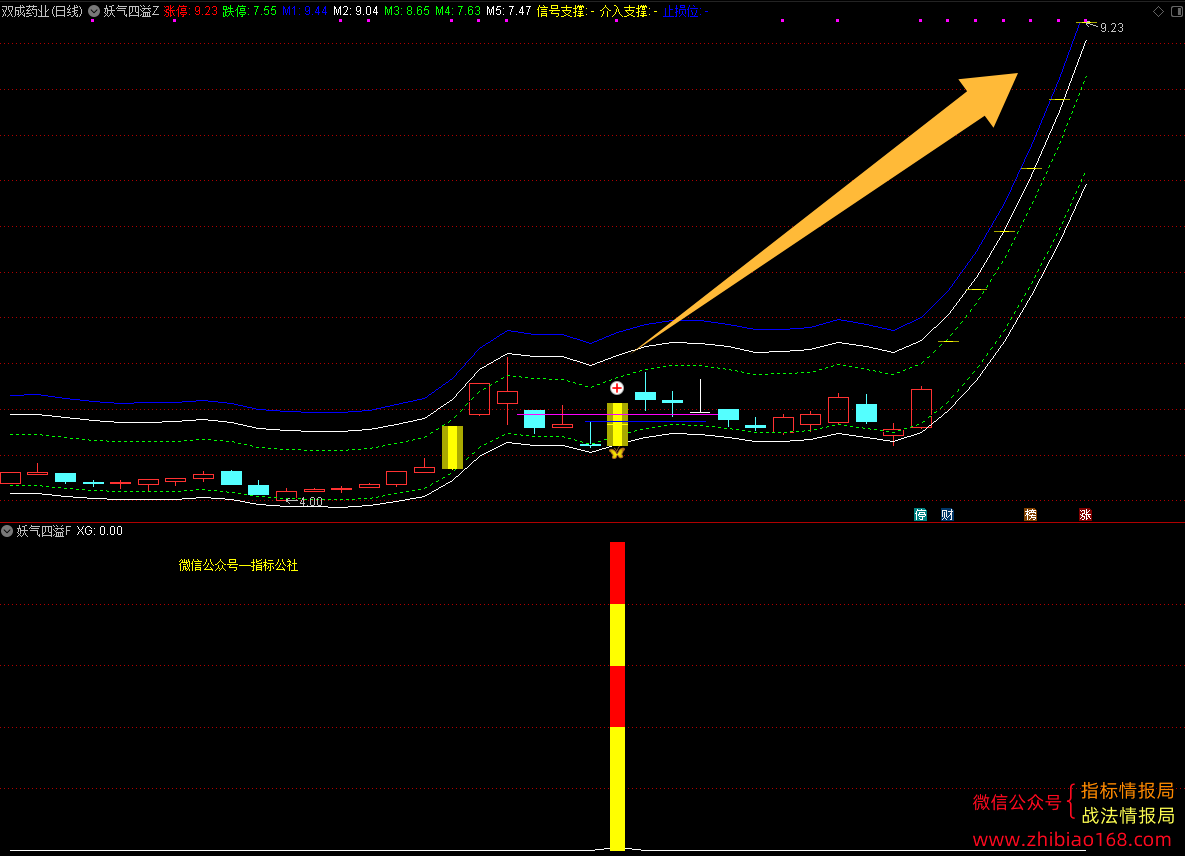Image resolution: width=1185 pixels, height=856 pixels.
Task: Click the yellow text 微信公众号—指标公社
Action: pos(238,565)
